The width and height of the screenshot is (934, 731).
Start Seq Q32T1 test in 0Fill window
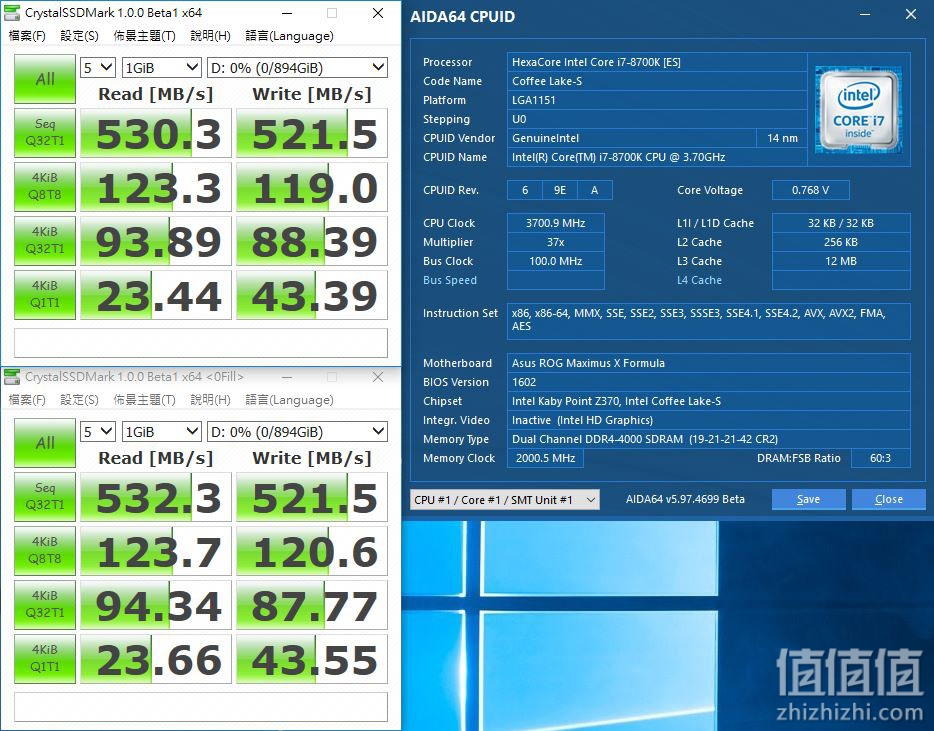point(45,497)
